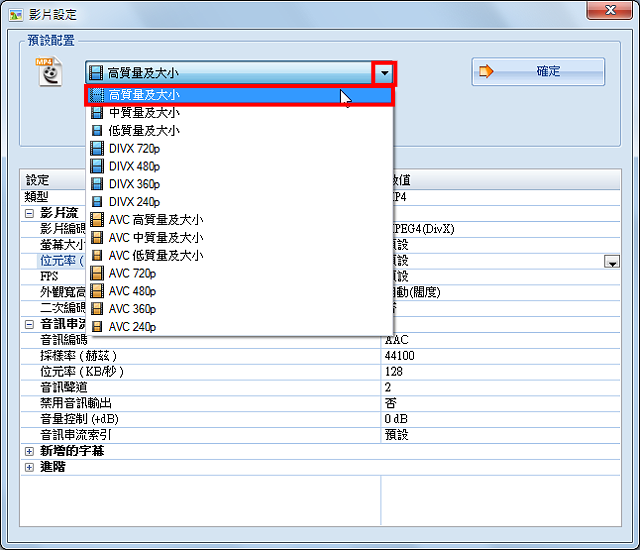Select the 音訊編碼 settings row
640x550 pixels.
(x=320, y=340)
